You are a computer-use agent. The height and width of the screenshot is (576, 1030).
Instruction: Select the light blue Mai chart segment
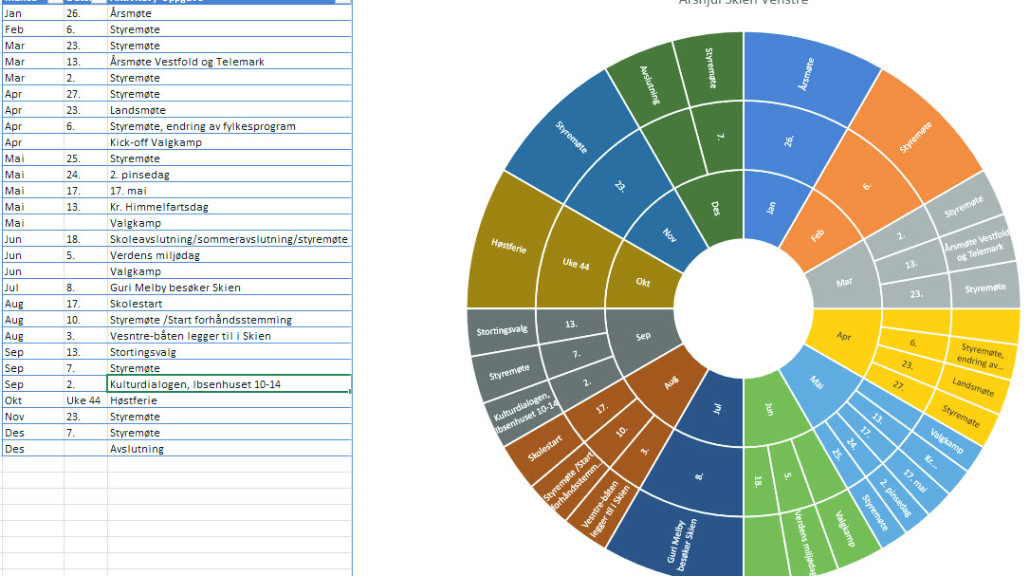click(x=817, y=382)
